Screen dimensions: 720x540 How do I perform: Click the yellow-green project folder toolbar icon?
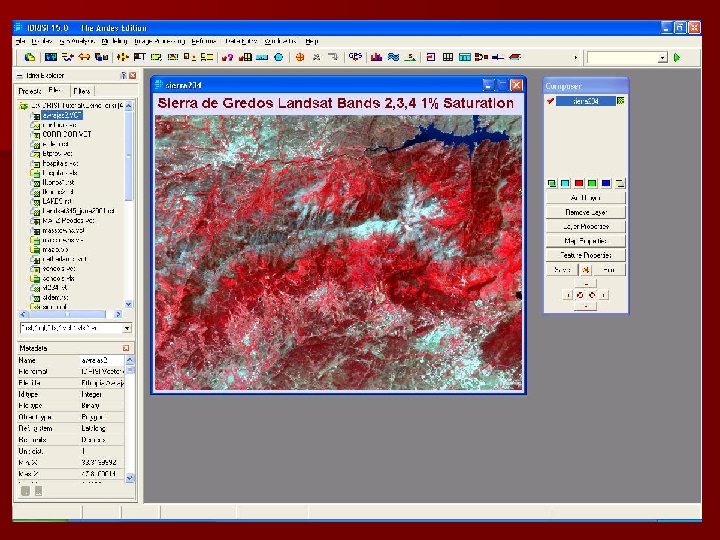[30, 57]
